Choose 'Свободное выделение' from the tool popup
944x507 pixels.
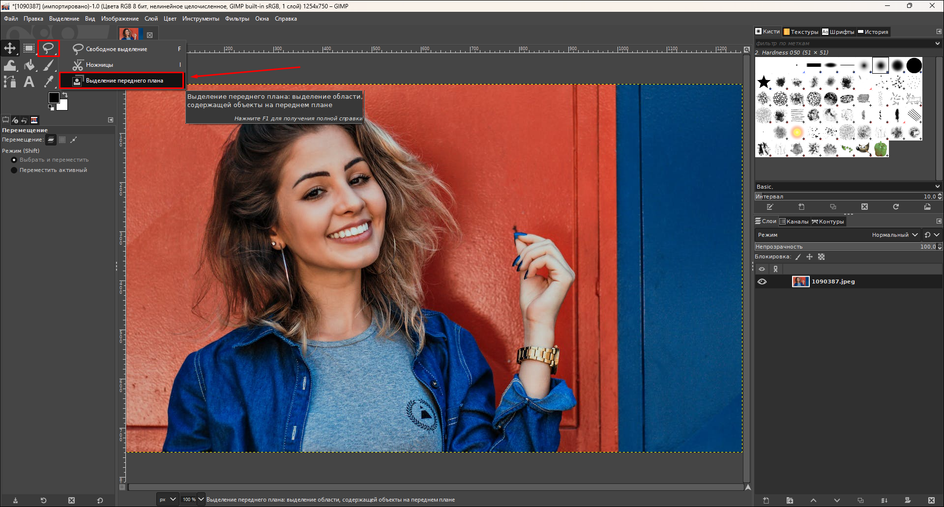[126, 49]
